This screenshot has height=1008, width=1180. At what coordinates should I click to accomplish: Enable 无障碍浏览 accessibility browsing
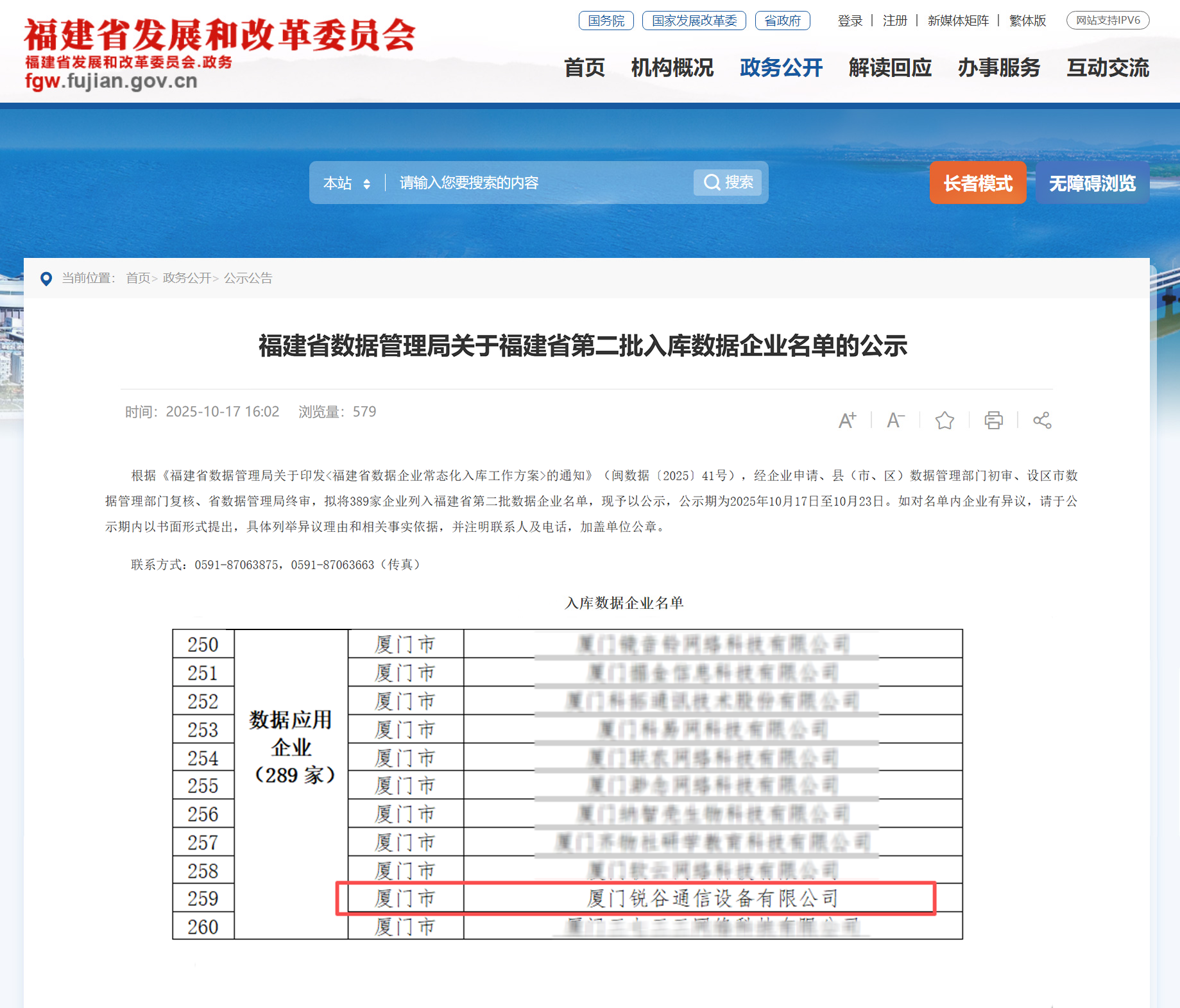[x=1092, y=183]
